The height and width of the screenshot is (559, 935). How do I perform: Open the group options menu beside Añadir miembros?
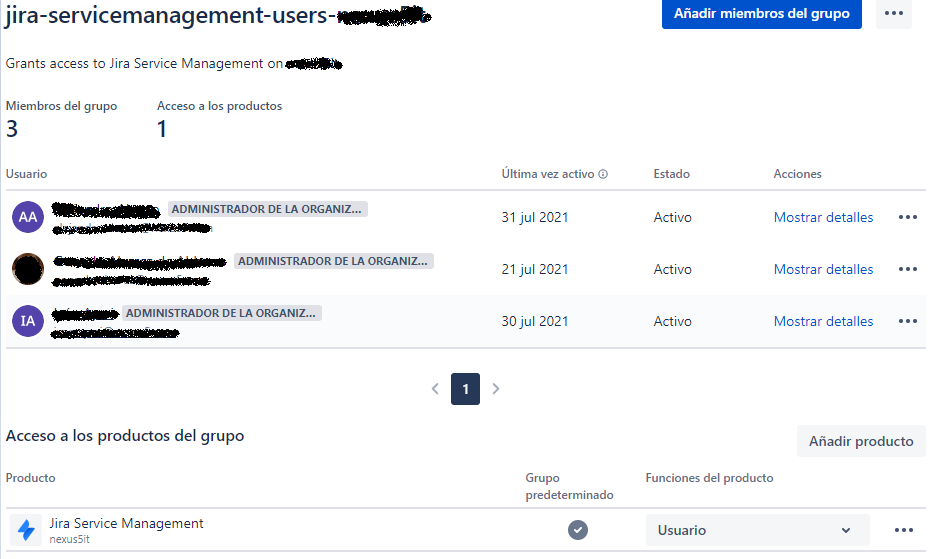pos(893,14)
